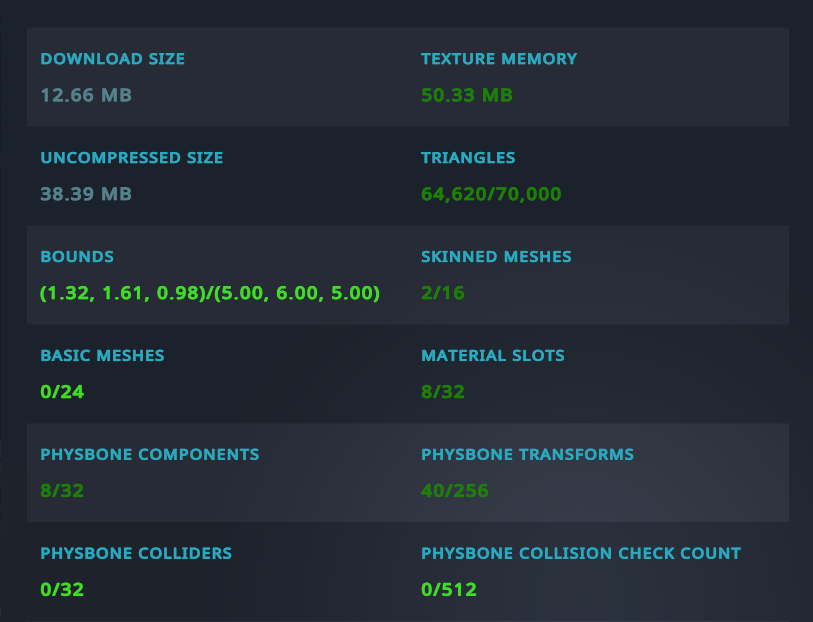Select the PHYSBONE COMPONENTS label
The width and height of the screenshot is (813, 622).
150,455
